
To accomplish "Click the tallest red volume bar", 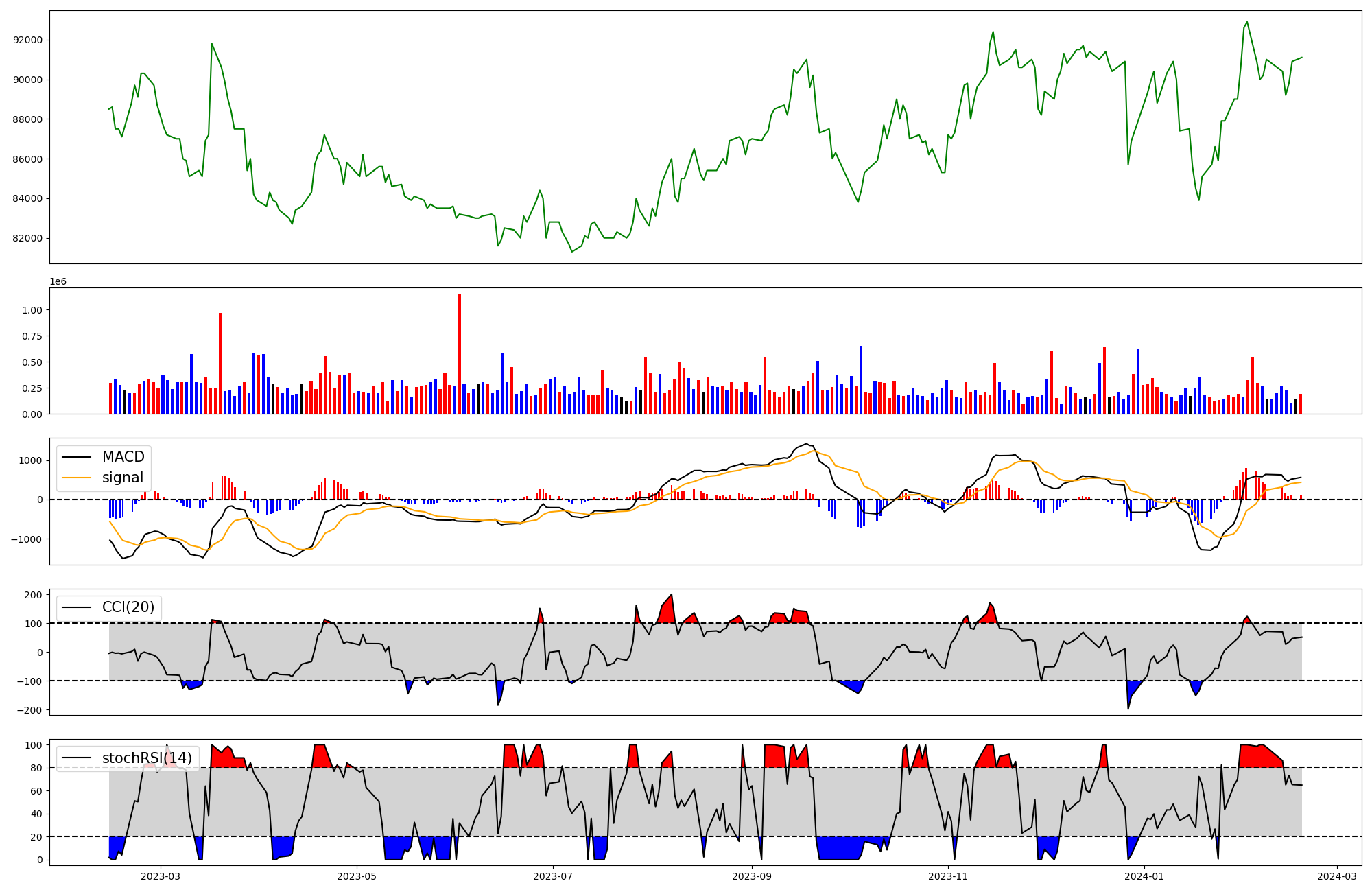I will [459, 353].
